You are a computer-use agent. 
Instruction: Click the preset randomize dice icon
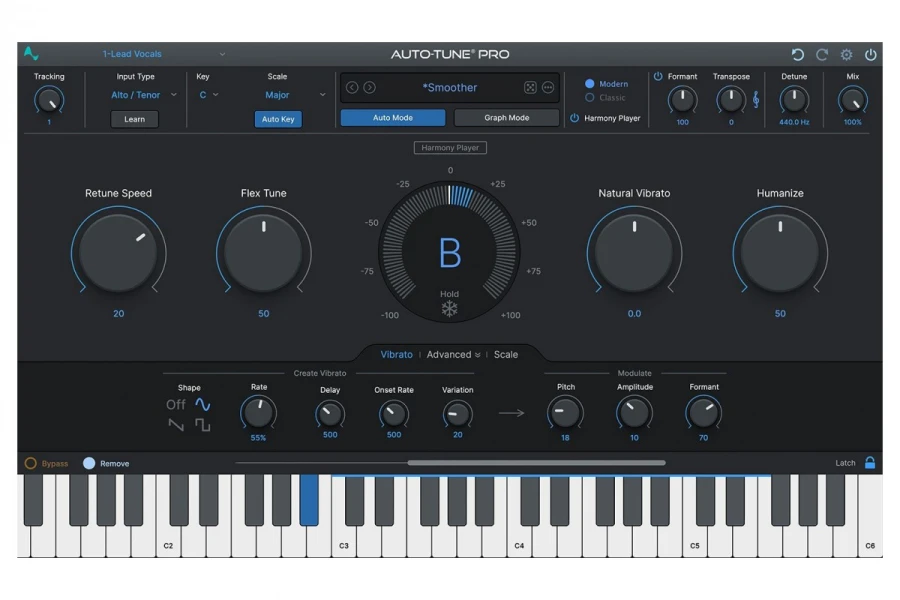point(530,87)
